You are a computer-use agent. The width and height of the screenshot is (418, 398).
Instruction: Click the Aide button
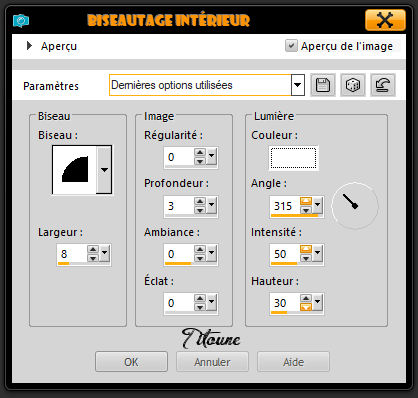tap(293, 362)
